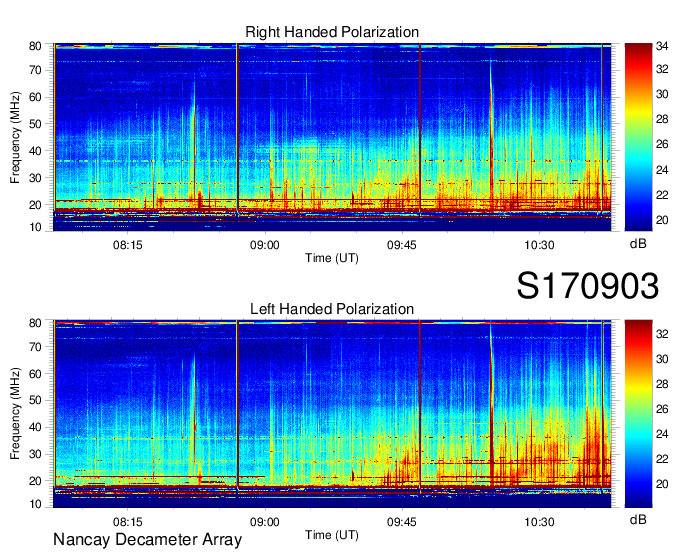The image size is (680, 552).
Task: Click the 09:00 tick under Left Handed plot
Action: [x=265, y=522]
